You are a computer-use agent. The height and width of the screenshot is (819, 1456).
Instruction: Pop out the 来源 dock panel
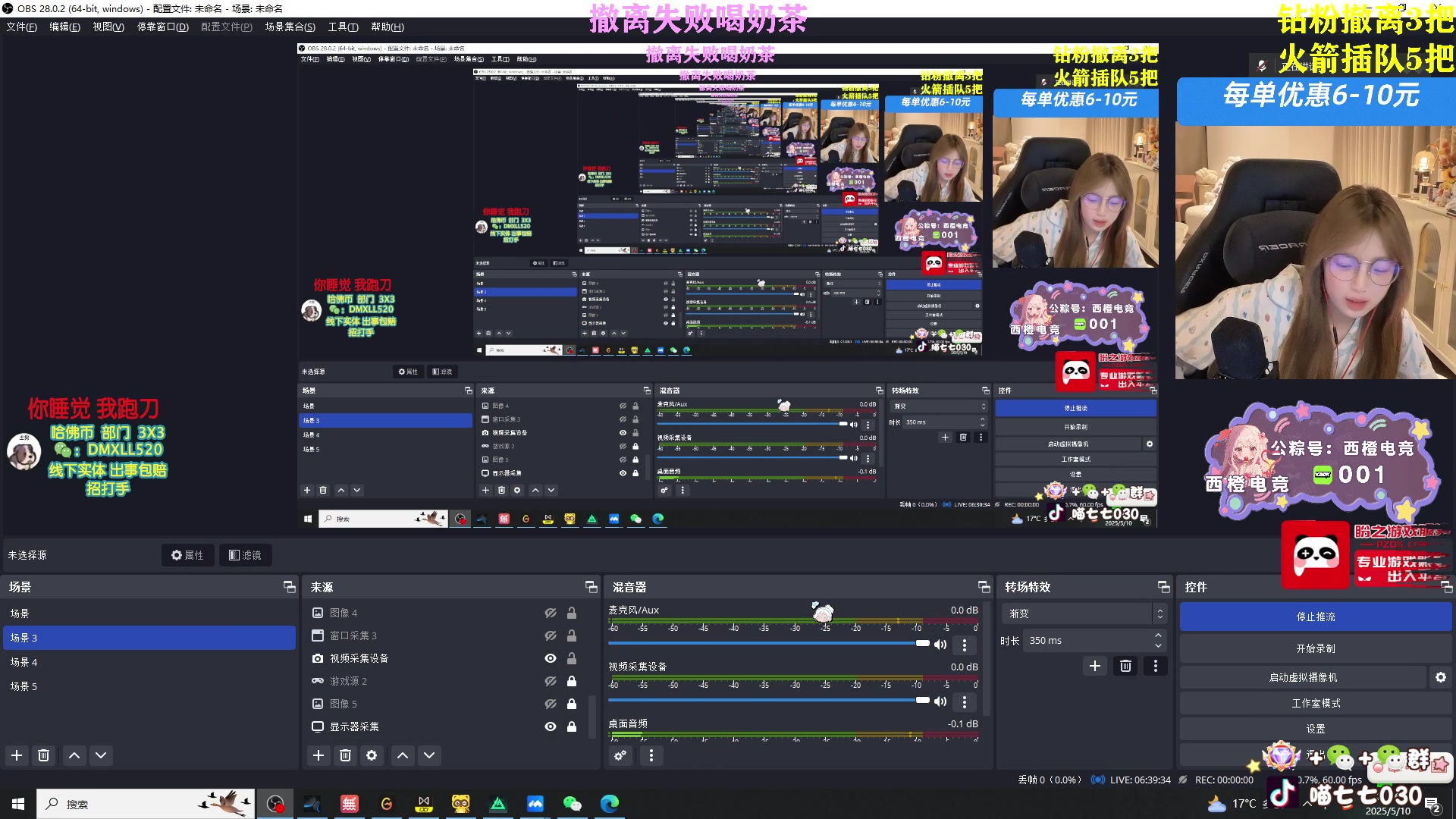pos(591,587)
